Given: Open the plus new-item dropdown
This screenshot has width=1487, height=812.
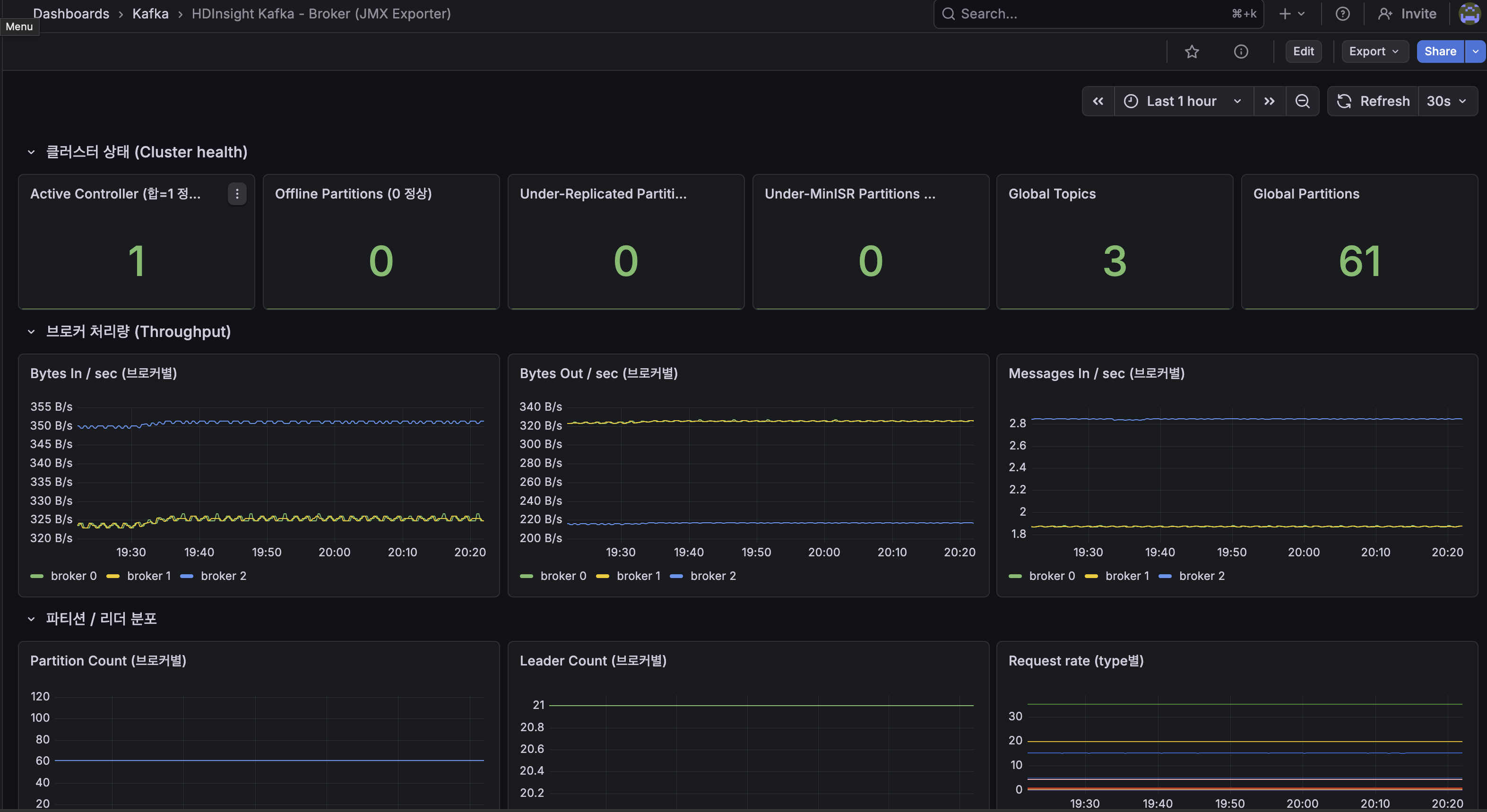Looking at the screenshot, I should point(1292,14).
